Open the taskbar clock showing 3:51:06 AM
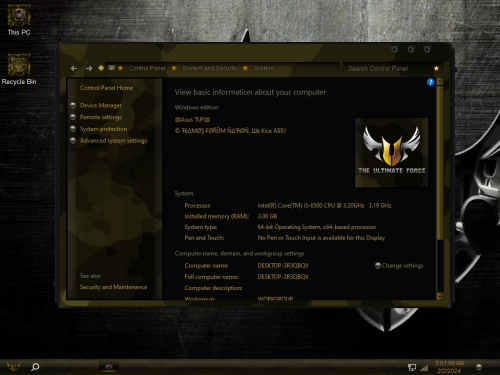Viewport: 500px width, 375px height. point(449,367)
